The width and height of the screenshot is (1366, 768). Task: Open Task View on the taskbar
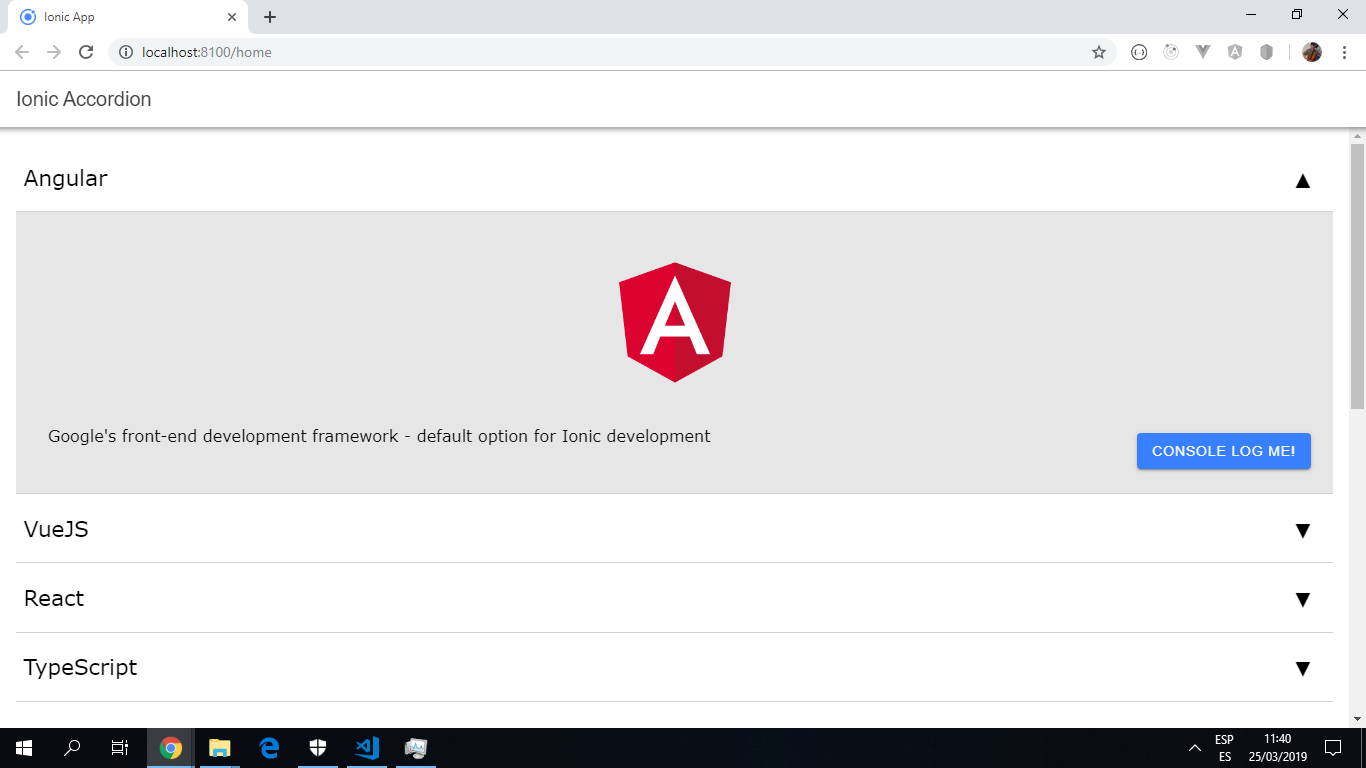[x=120, y=748]
